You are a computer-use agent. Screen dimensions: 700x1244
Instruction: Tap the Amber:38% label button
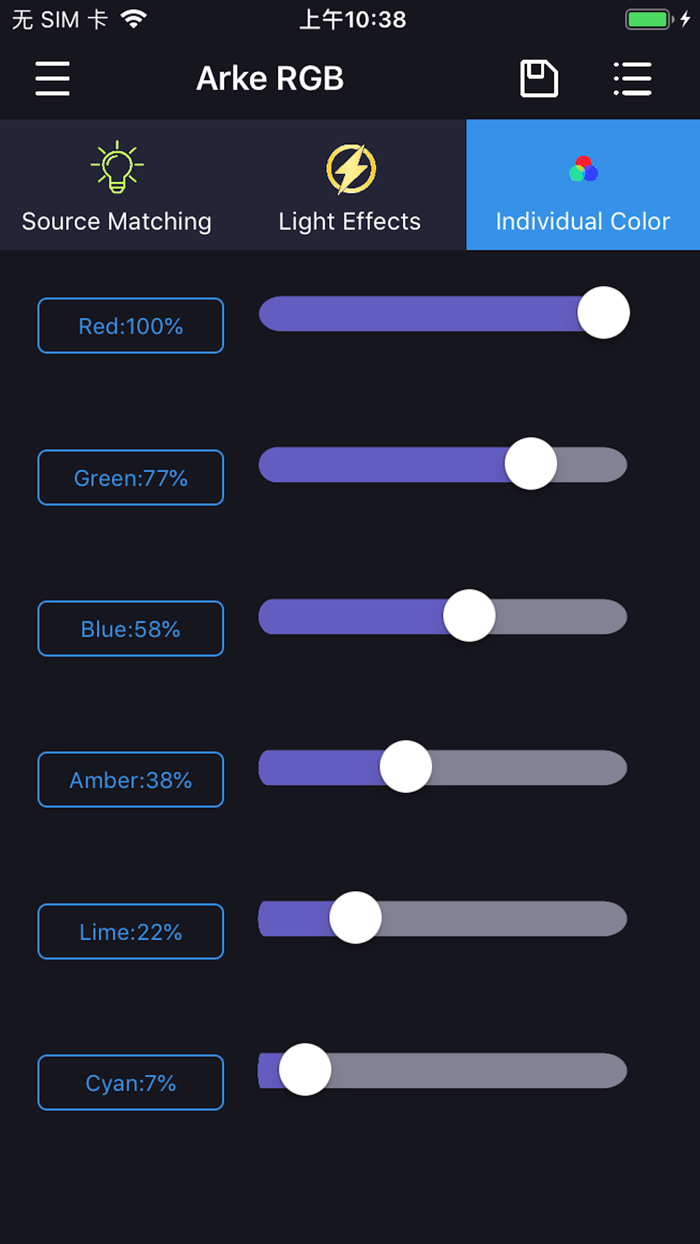tap(130, 779)
